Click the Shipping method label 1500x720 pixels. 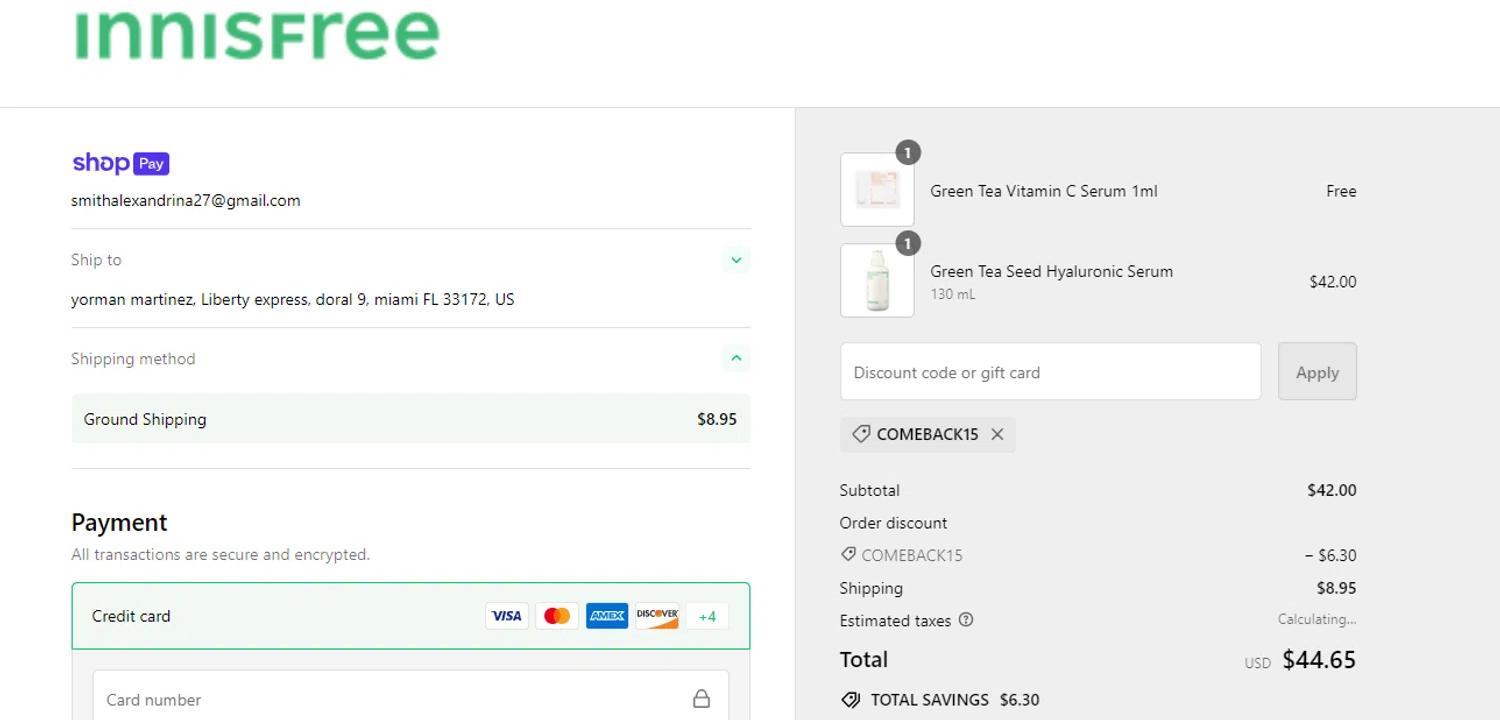click(133, 359)
